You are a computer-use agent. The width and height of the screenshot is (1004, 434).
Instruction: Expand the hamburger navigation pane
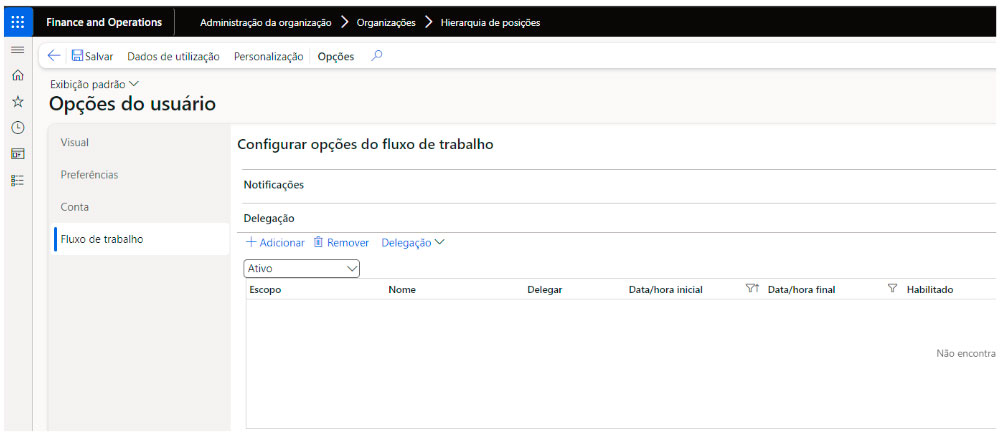[17, 50]
